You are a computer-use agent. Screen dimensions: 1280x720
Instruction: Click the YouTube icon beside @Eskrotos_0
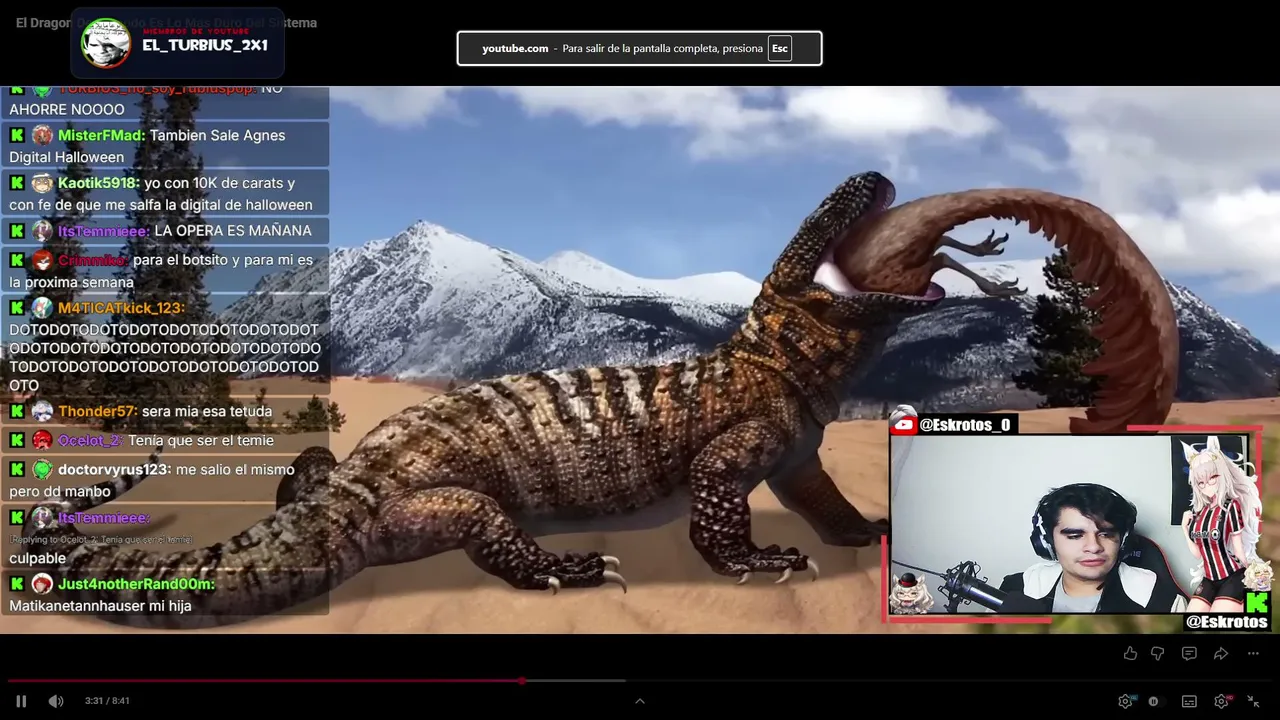pos(903,424)
